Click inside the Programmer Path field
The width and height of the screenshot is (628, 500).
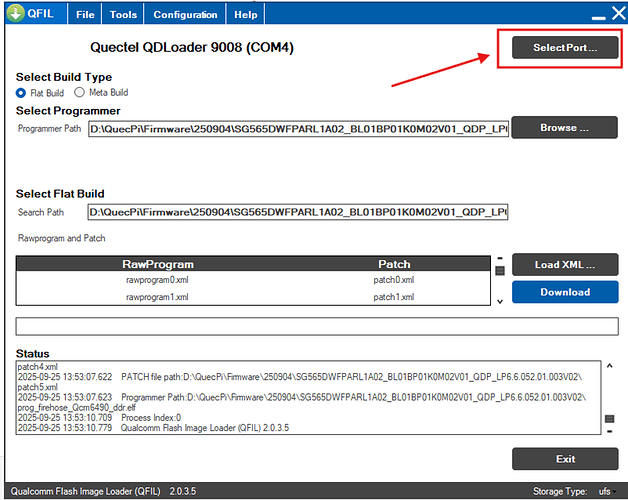tap(298, 129)
